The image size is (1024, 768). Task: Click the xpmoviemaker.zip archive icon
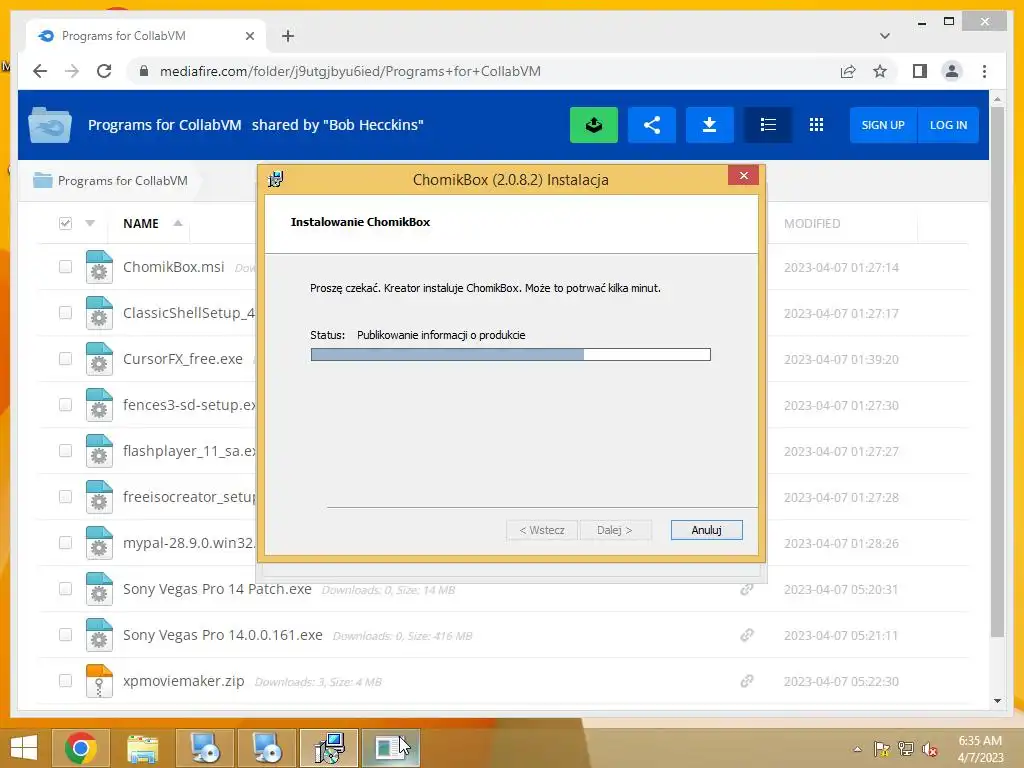[99, 680]
